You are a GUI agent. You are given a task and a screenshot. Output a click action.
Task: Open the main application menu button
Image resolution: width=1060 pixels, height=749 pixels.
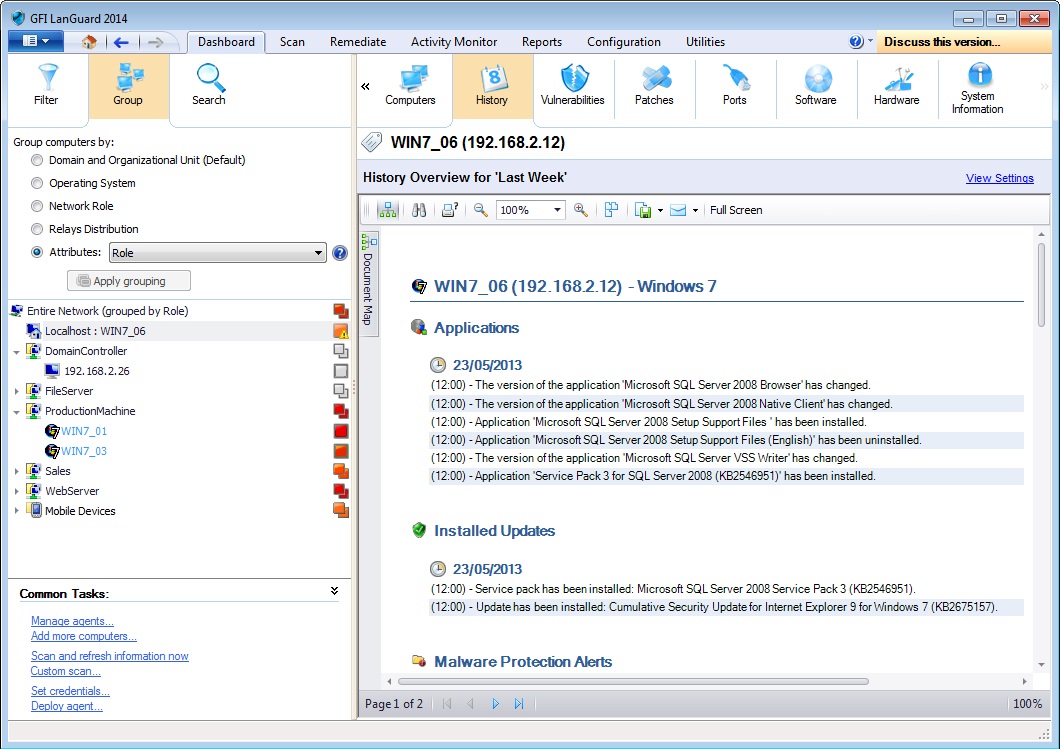point(36,41)
